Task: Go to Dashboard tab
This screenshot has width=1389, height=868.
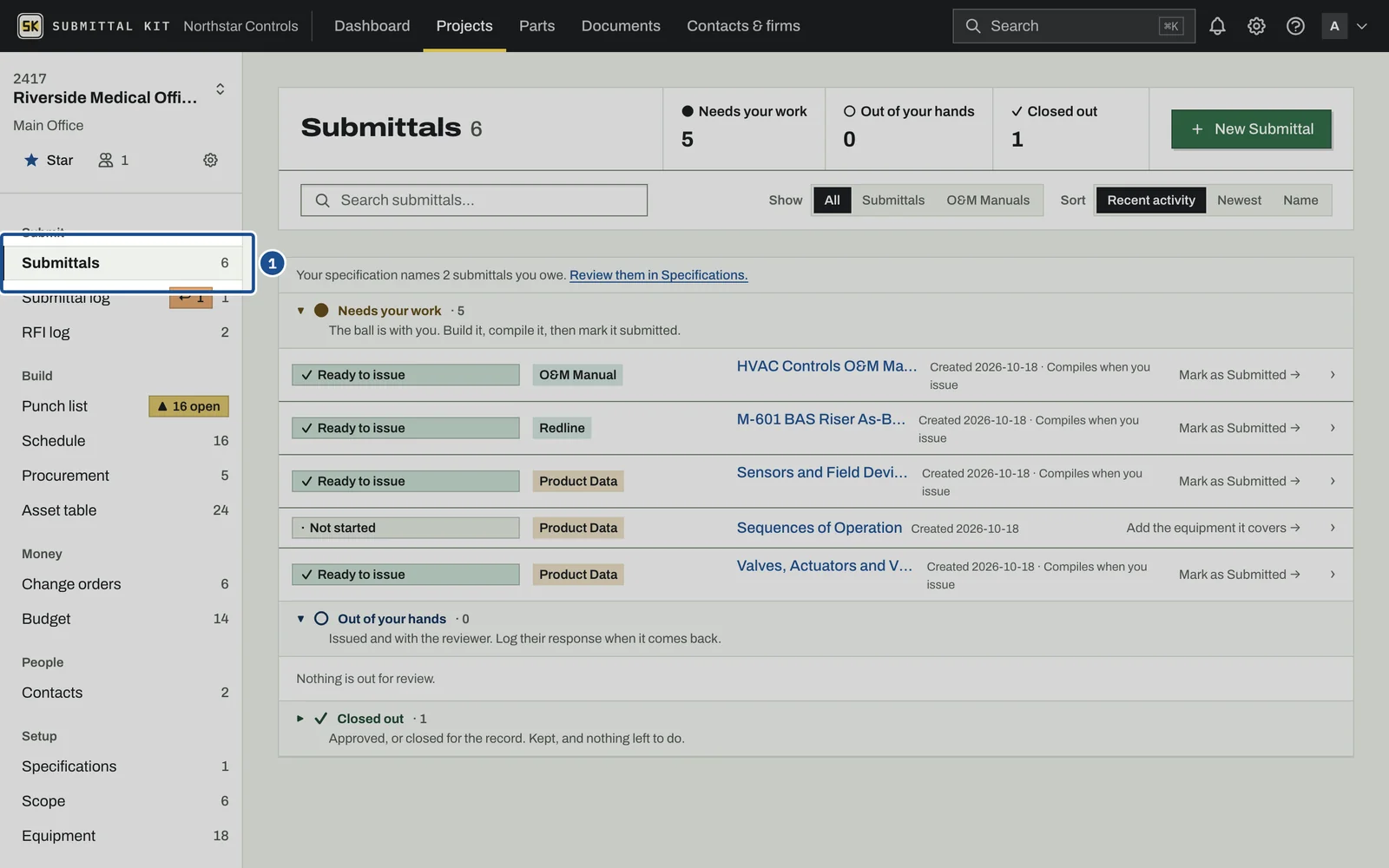Action: coord(372,26)
